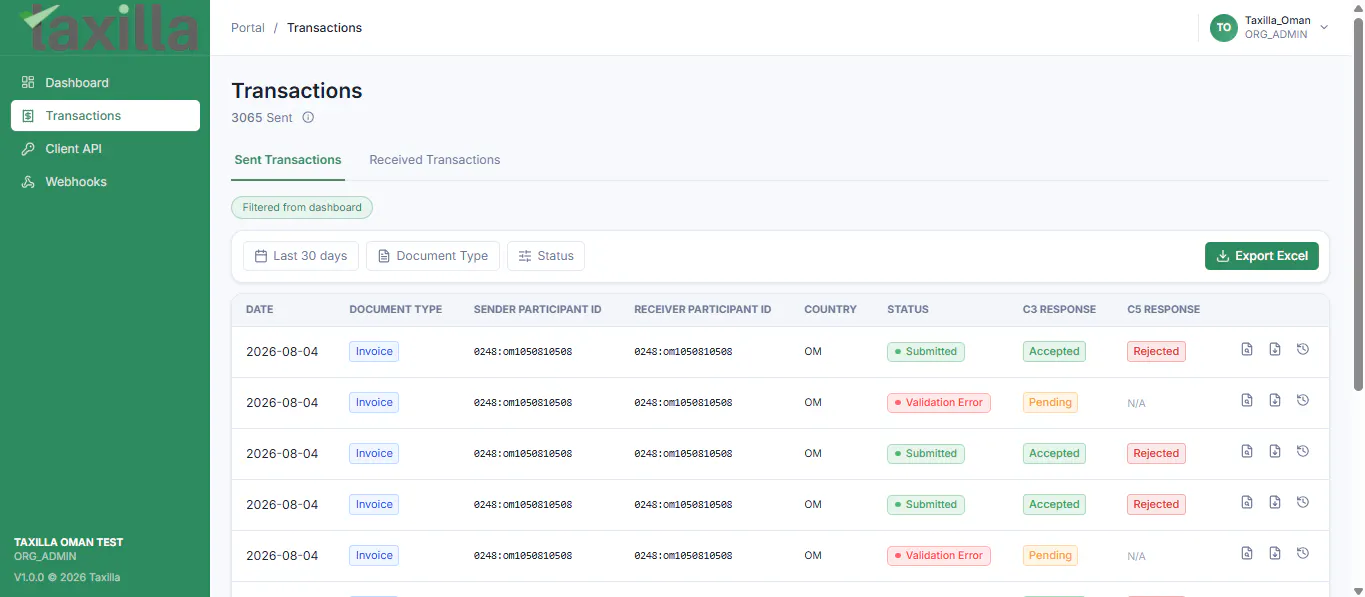View document icon in first Validation Error row
Screen dimensions: 1365x597
point(1247,400)
